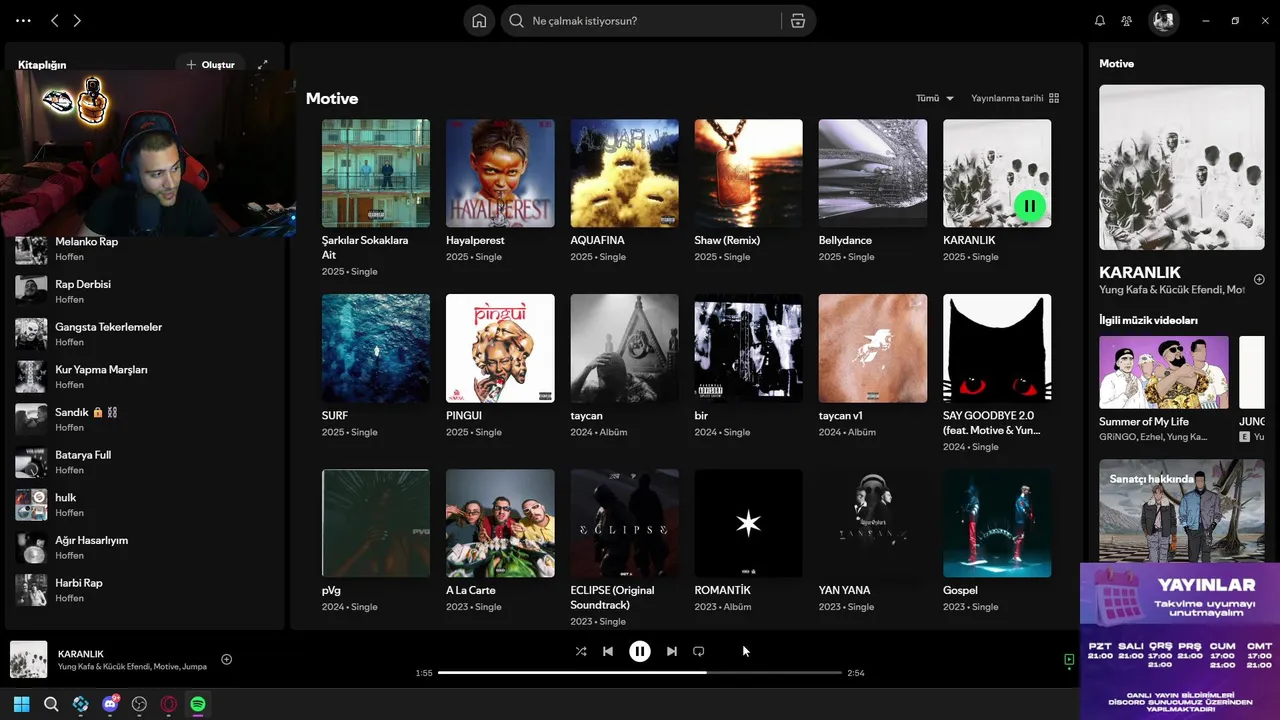Open the Sanatçı hakkında artist card
The width and height of the screenshot is (1280, 720).
tap(1182, 510)
